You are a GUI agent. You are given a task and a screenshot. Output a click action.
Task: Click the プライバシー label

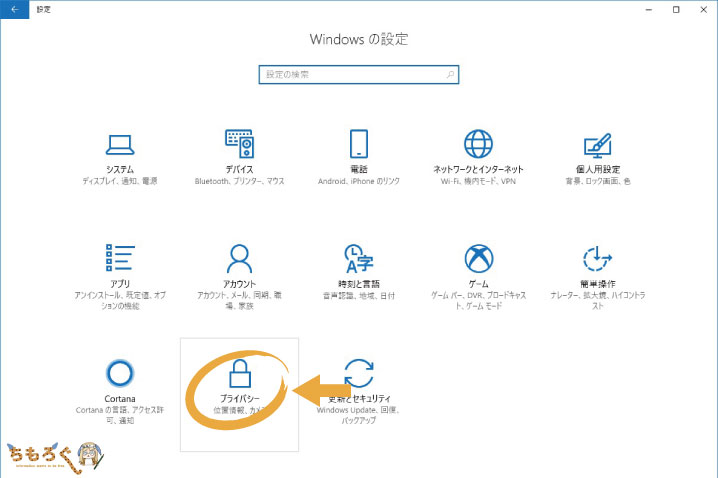(239, 399)
